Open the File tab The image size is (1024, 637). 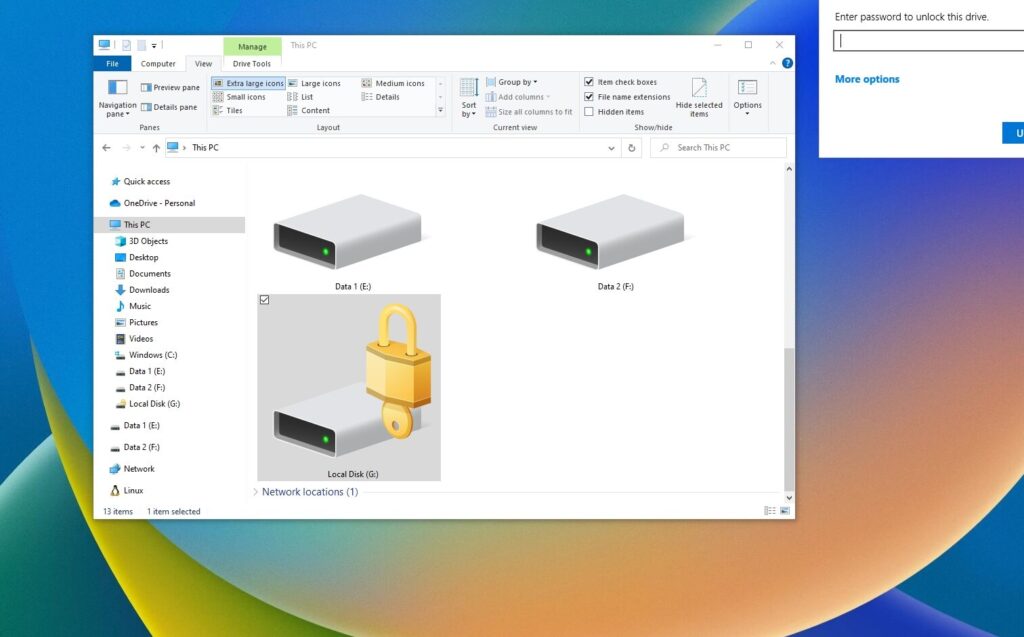pyautogui.click(x=112, y=64)
